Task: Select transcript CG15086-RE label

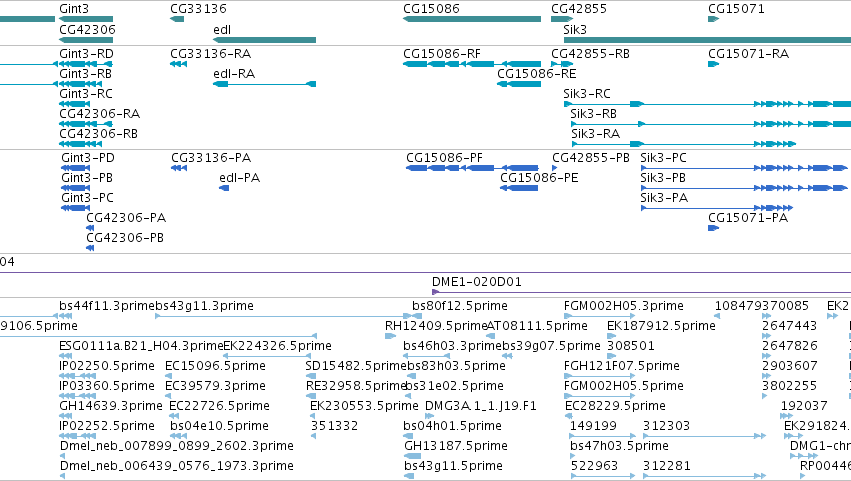Action: 537,74
